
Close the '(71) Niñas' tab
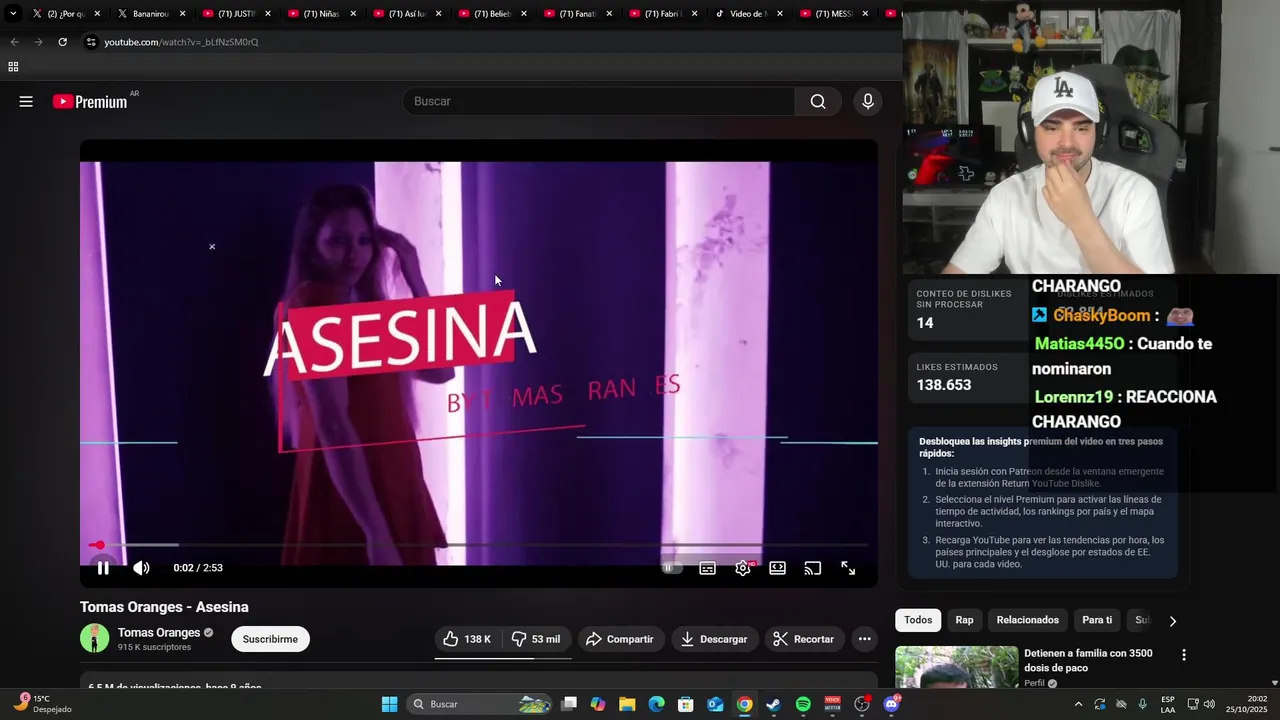click(353, 14)
